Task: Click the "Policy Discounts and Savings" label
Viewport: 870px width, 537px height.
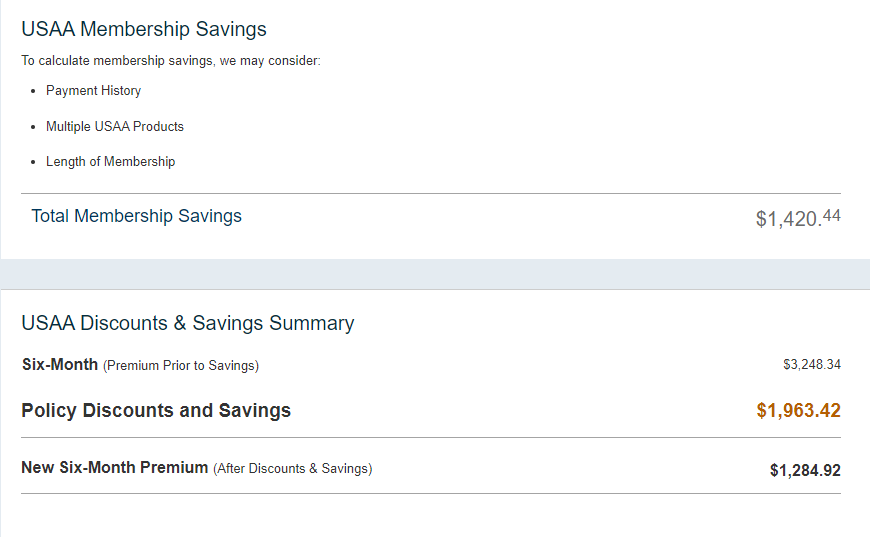Action: [156, 411]
